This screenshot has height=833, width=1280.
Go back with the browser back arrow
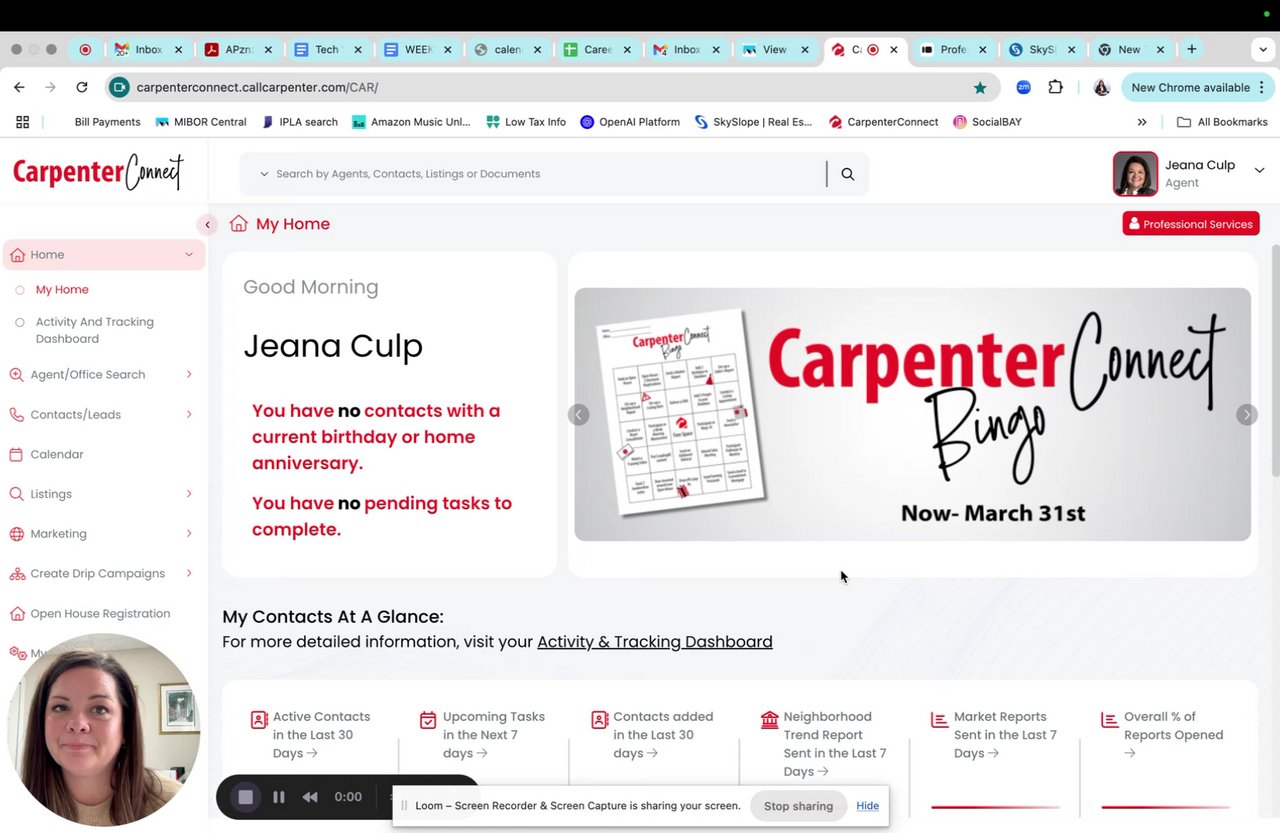coord(19,88)
